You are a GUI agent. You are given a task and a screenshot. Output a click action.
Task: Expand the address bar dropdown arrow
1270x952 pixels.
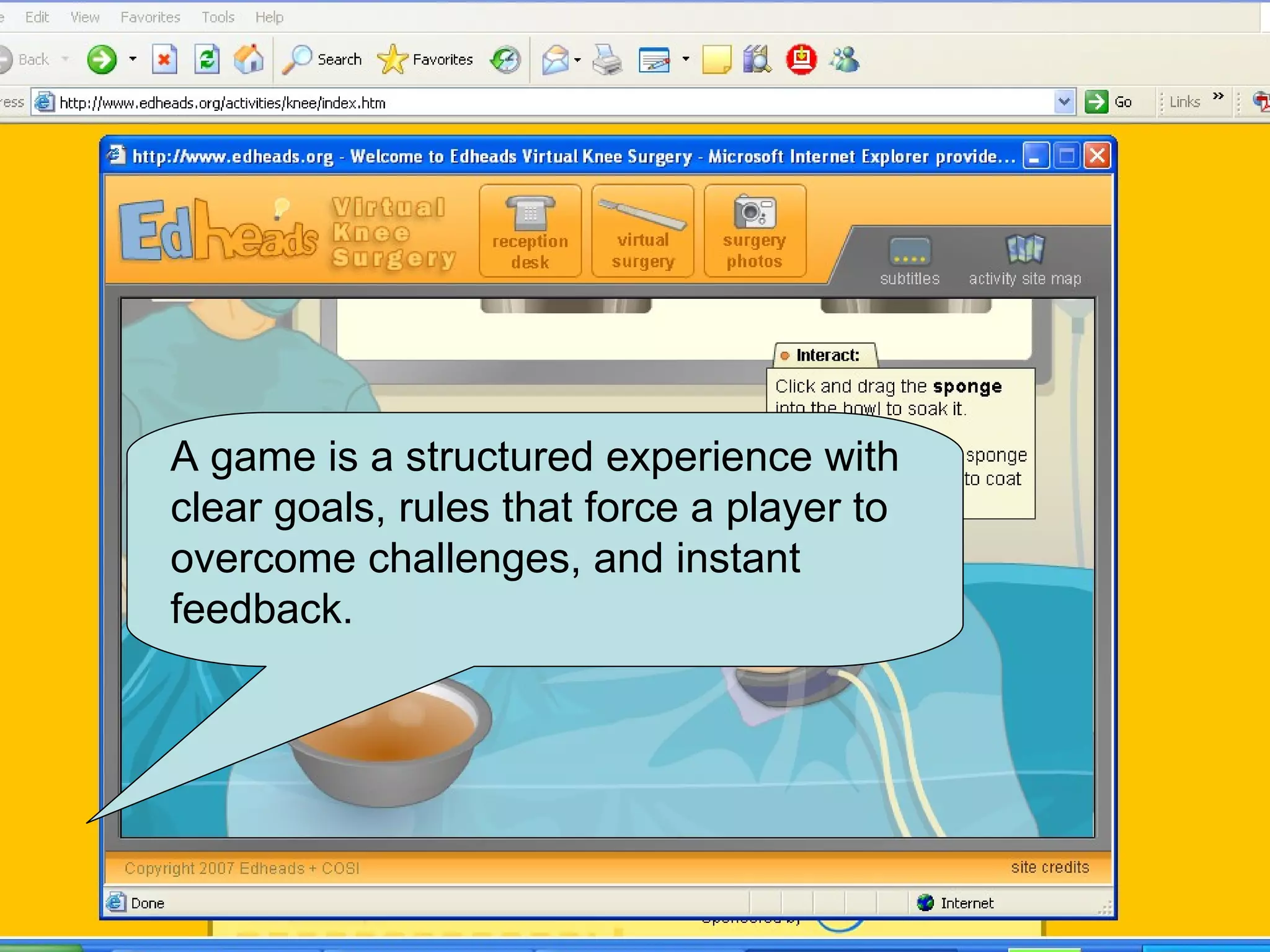coord(1064,102)
